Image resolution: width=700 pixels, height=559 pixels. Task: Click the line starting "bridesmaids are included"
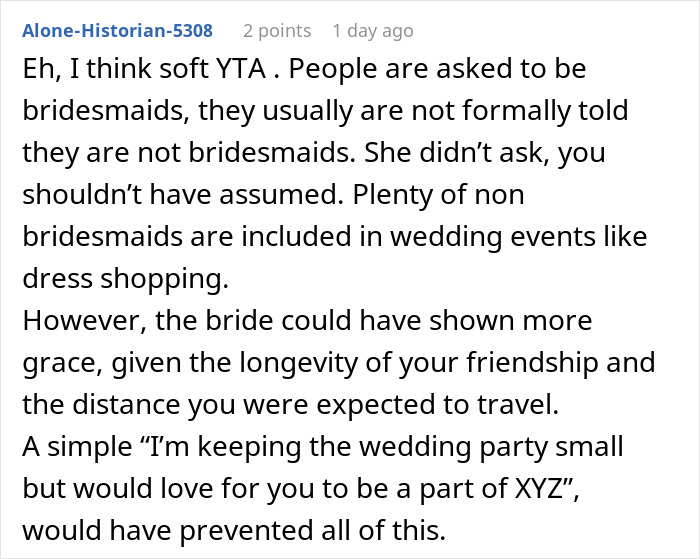point(331,239)
